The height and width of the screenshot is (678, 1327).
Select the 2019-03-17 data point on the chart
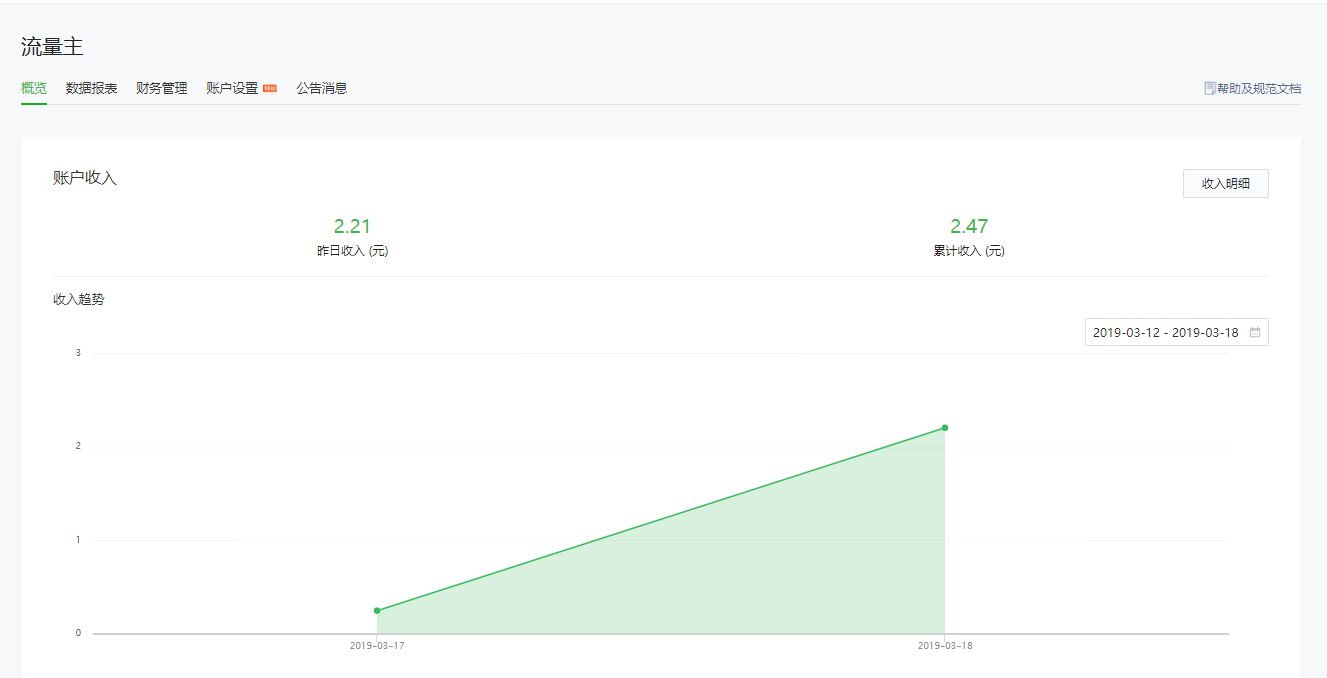tap(377, 610)
